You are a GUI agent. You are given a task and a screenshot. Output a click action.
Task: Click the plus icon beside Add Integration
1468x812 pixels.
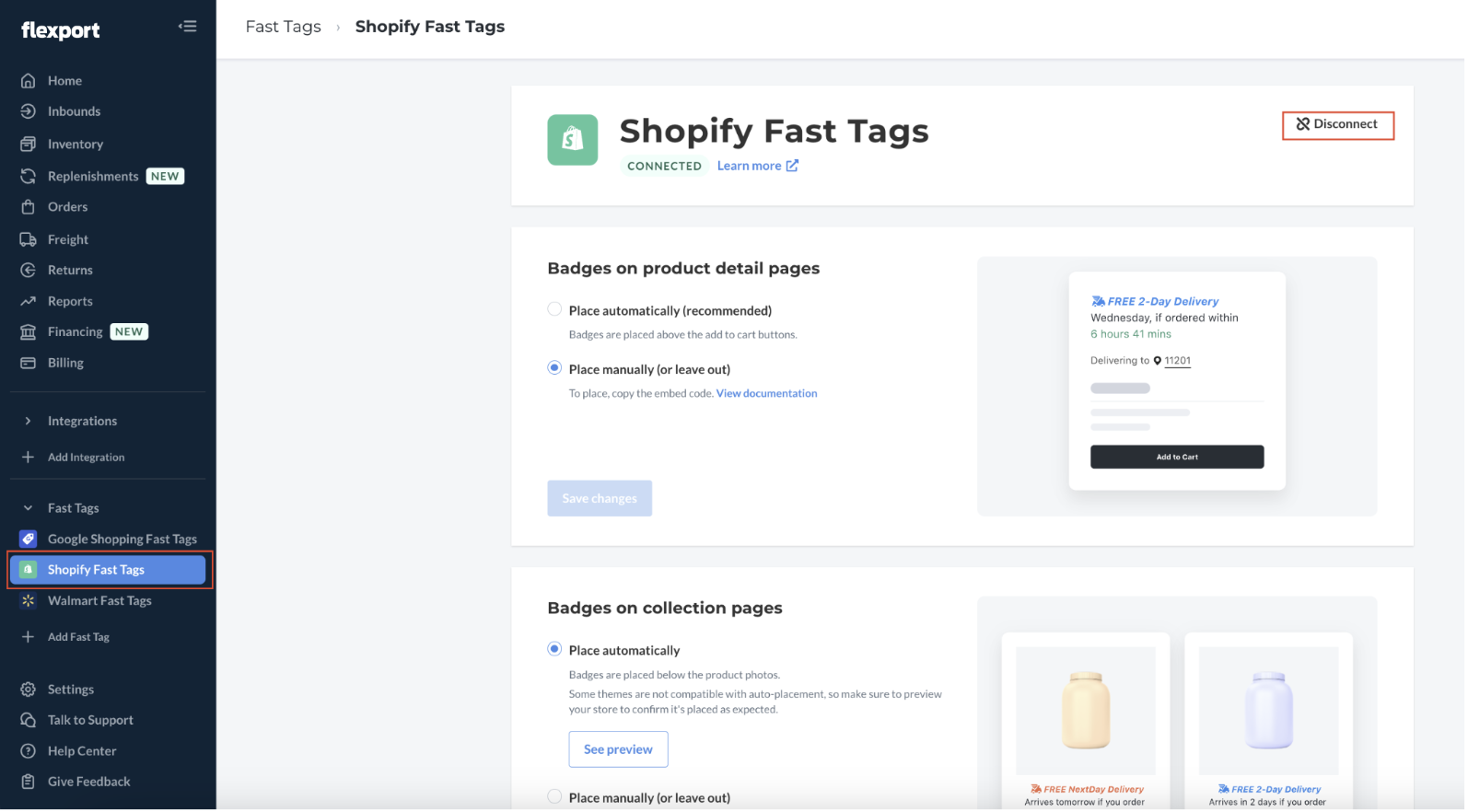coord(29,458)
